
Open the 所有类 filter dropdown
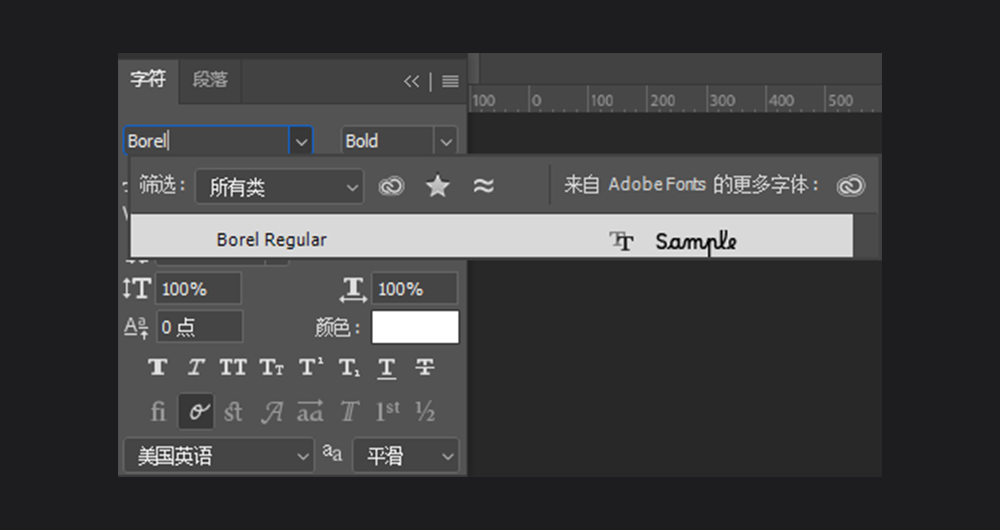[x=279, y=187]
